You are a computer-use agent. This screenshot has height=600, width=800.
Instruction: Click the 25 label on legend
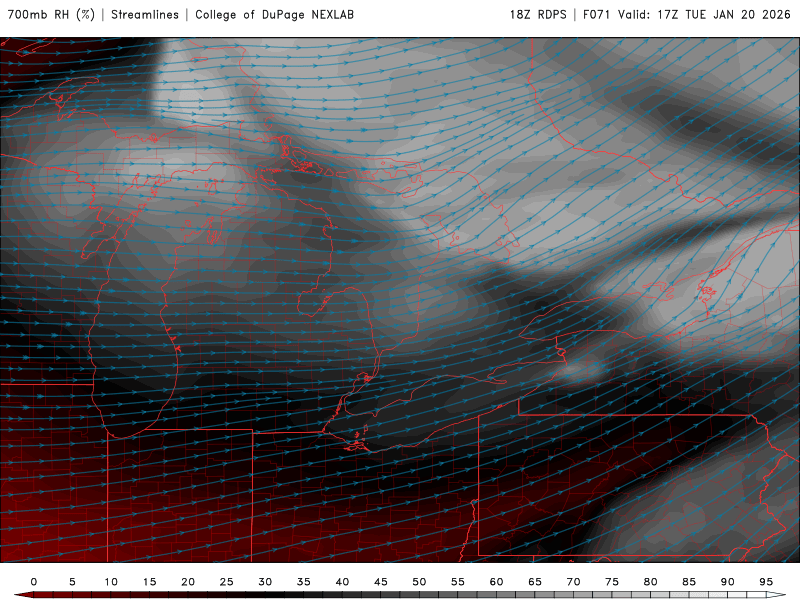(227, 582)
